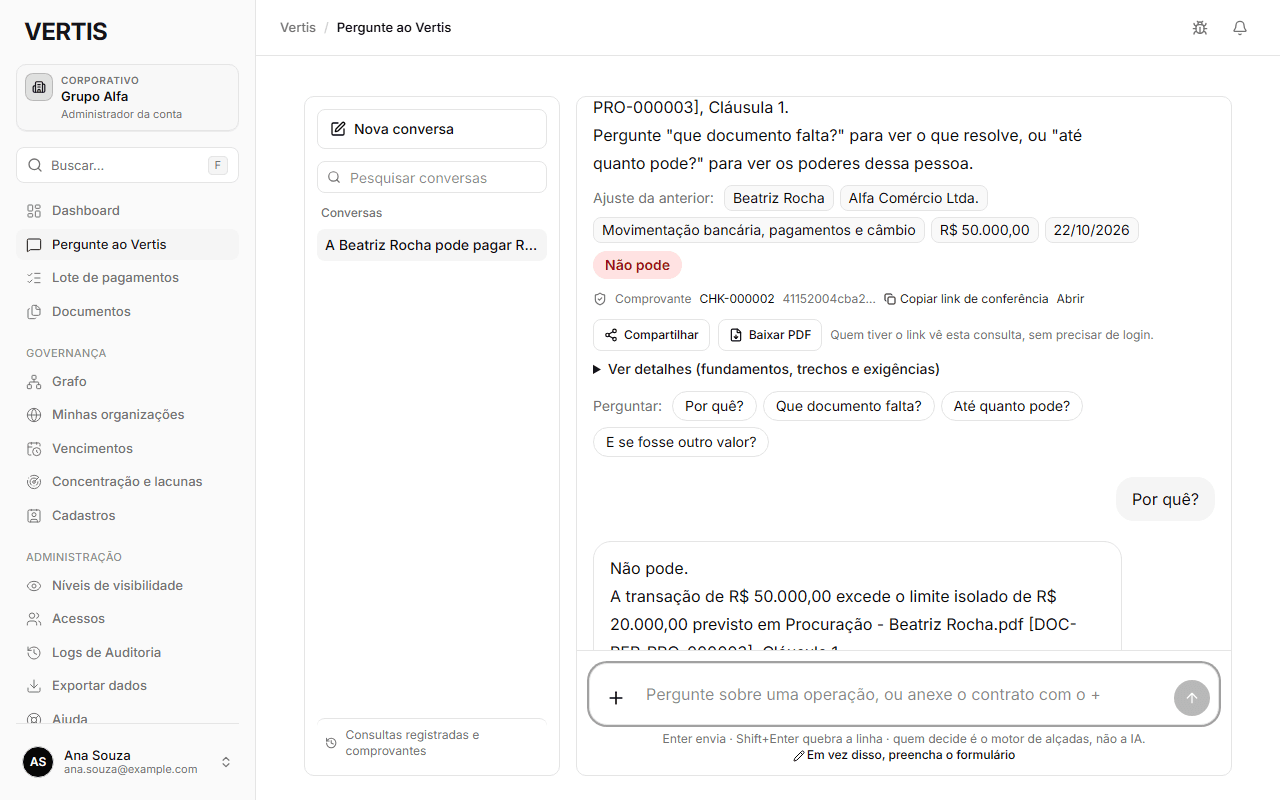Click the magnifier icon in Buscar field

pyautogui.click(x=35, y=165)
